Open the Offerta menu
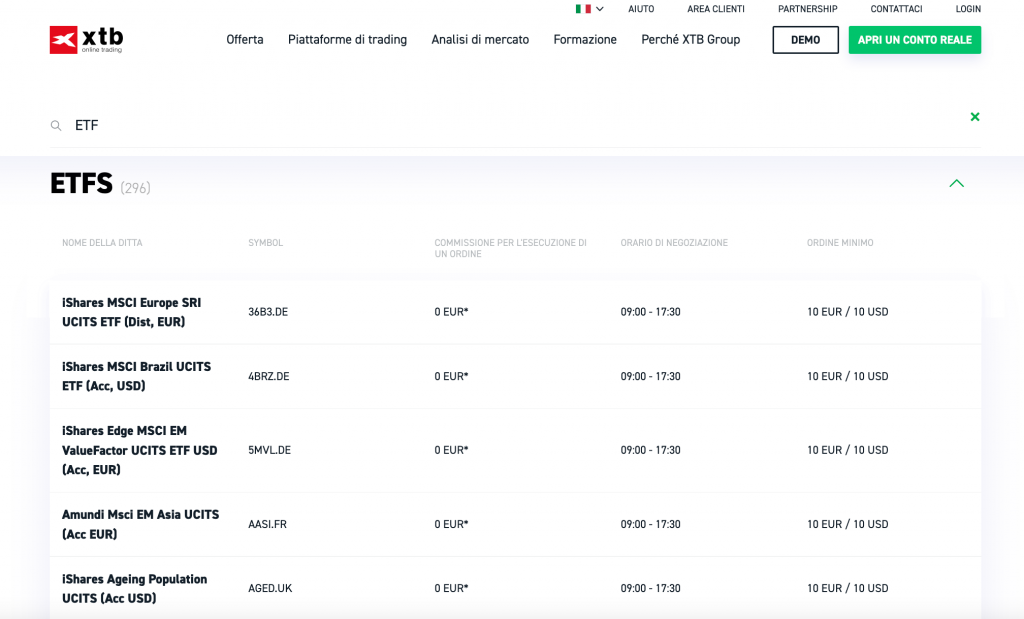 pos(245,40)
